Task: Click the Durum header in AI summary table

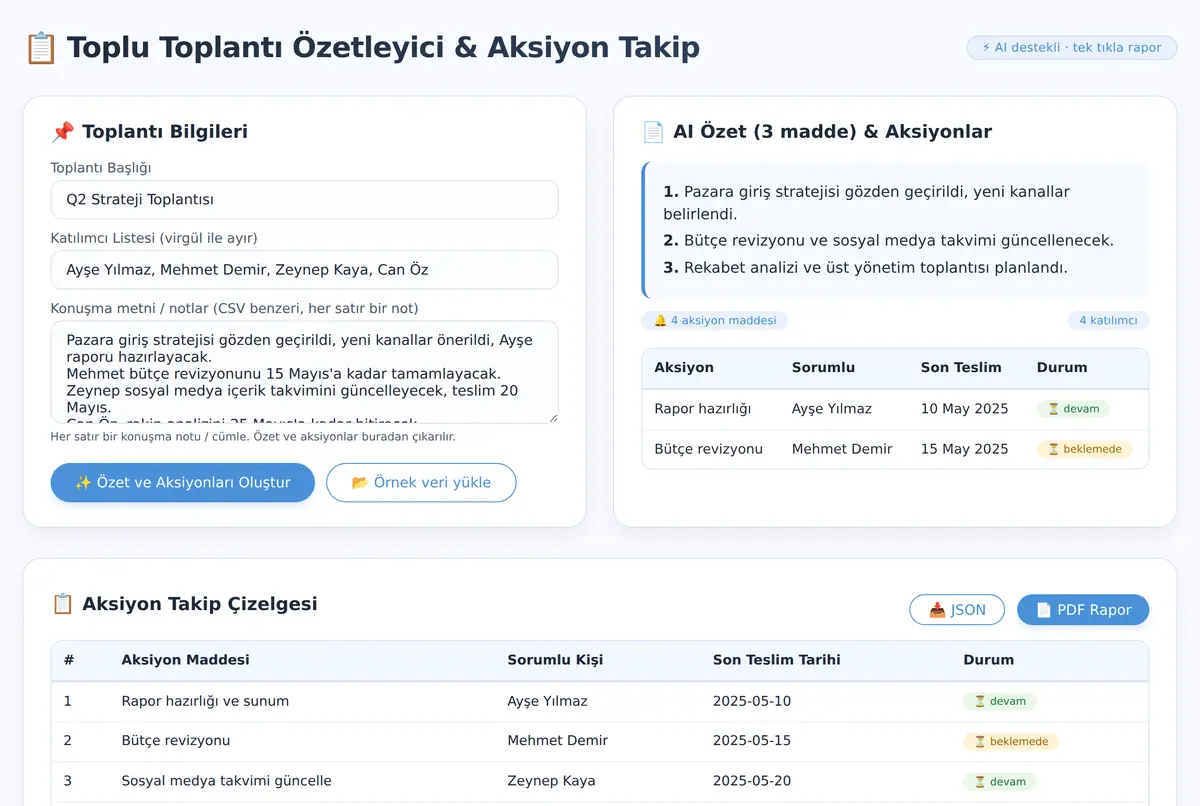Action: click(x=1062, y=367)
